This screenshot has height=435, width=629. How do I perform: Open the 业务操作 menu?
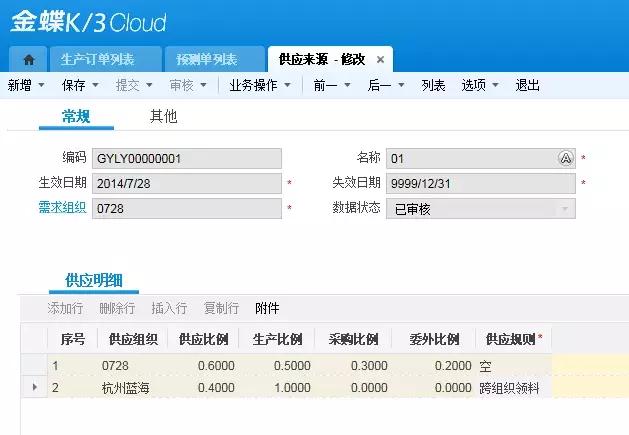(x=253, y=85)
